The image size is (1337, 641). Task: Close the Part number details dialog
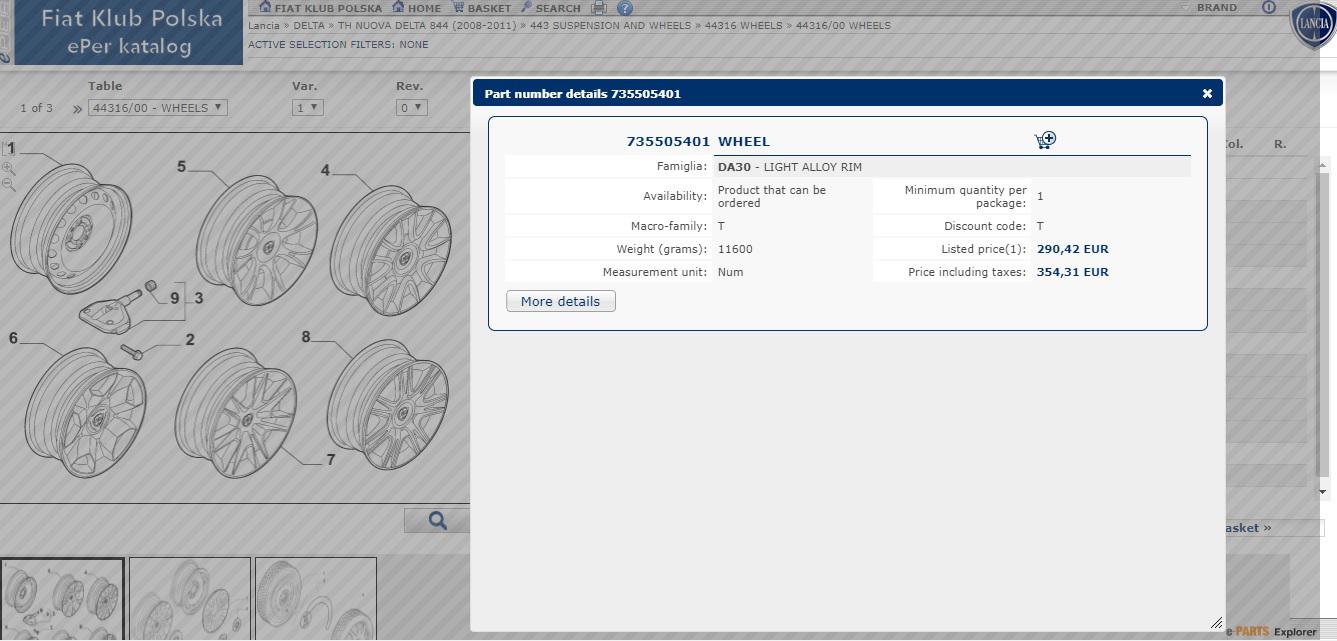[1207, 93]
